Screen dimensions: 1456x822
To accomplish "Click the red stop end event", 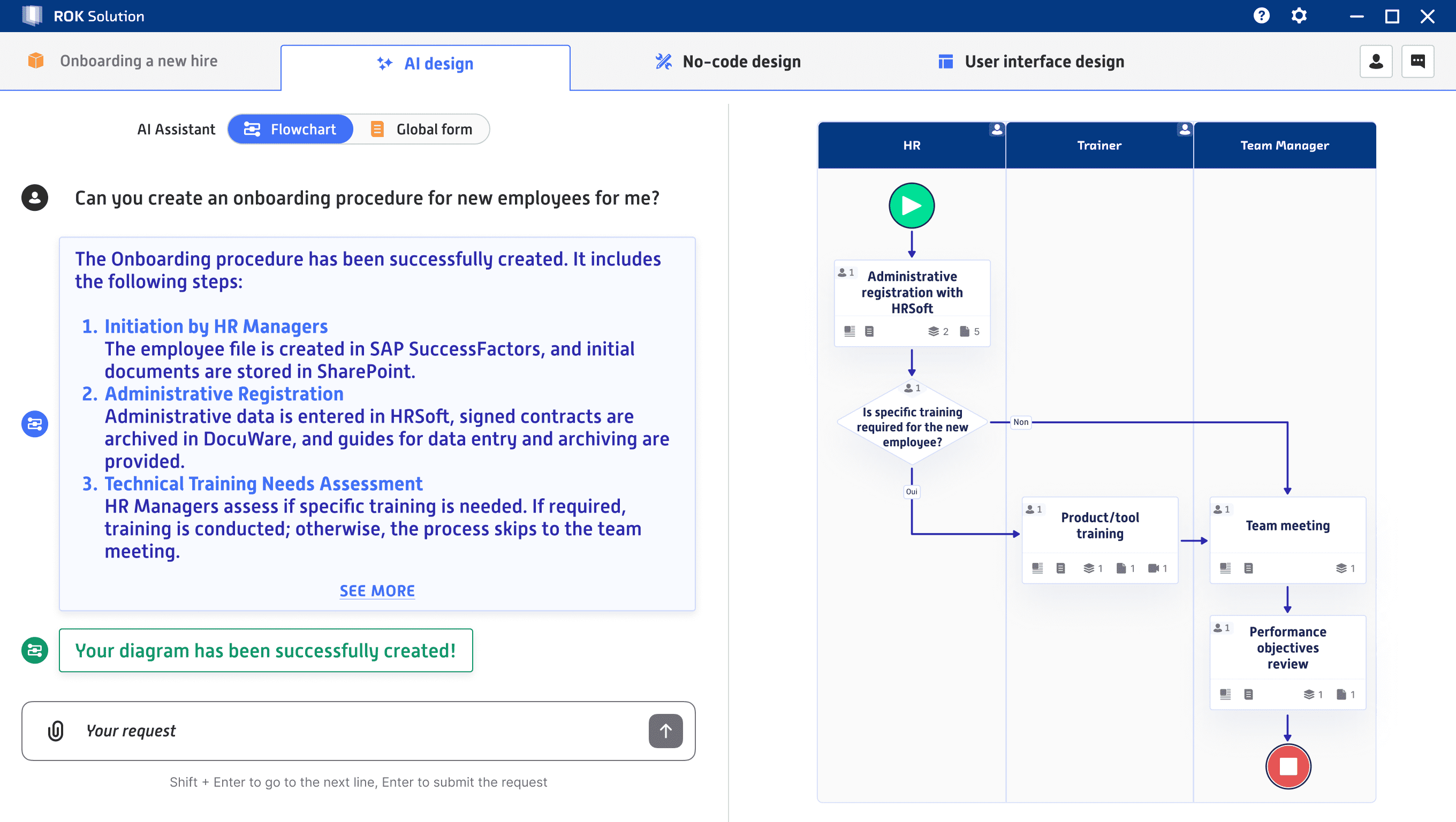I will 1287,766.
